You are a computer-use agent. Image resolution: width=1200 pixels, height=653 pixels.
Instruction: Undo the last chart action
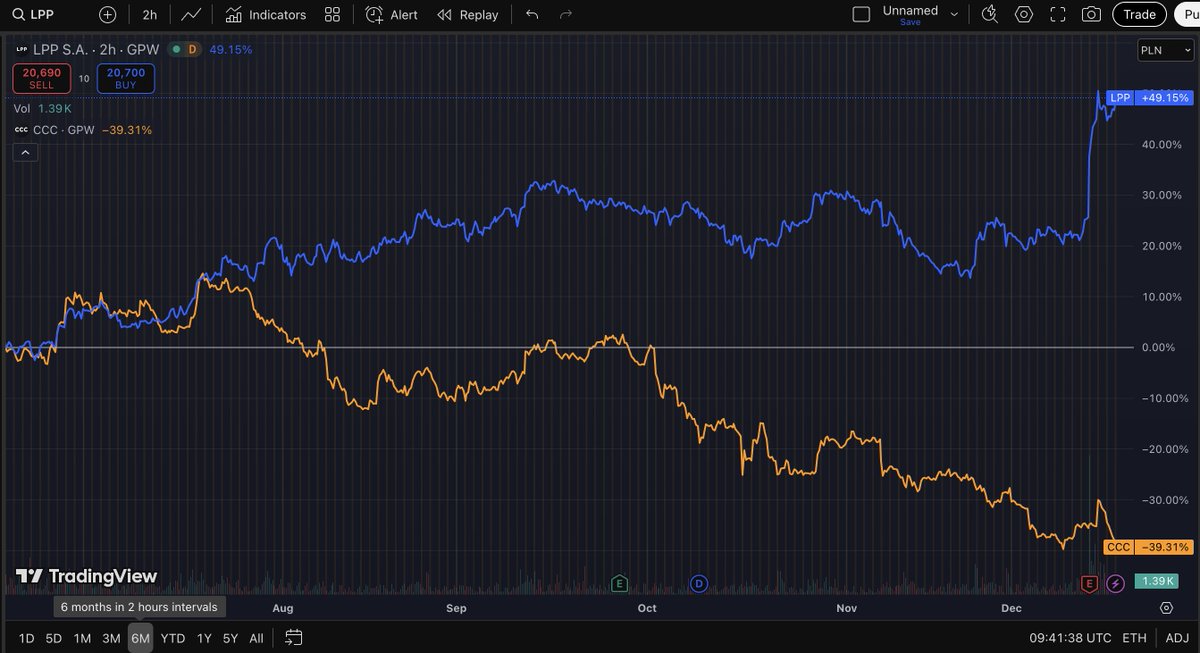coord(532,15)
